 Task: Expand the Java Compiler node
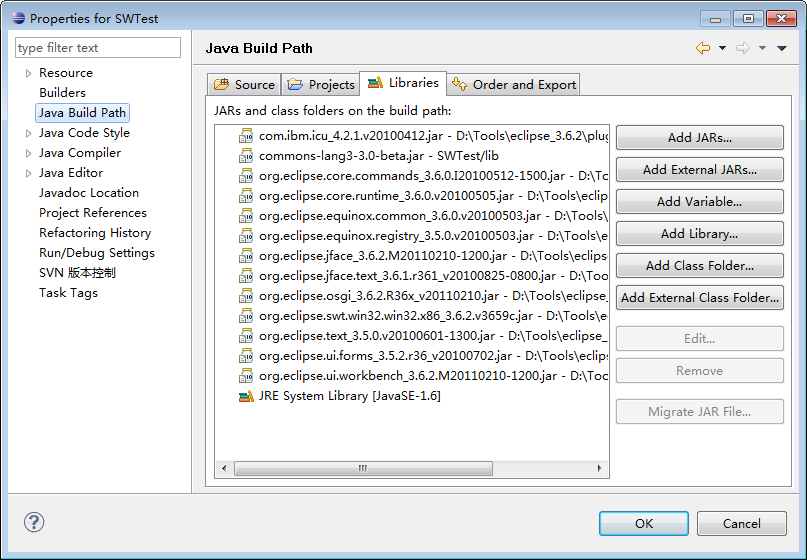click(28, 153)
